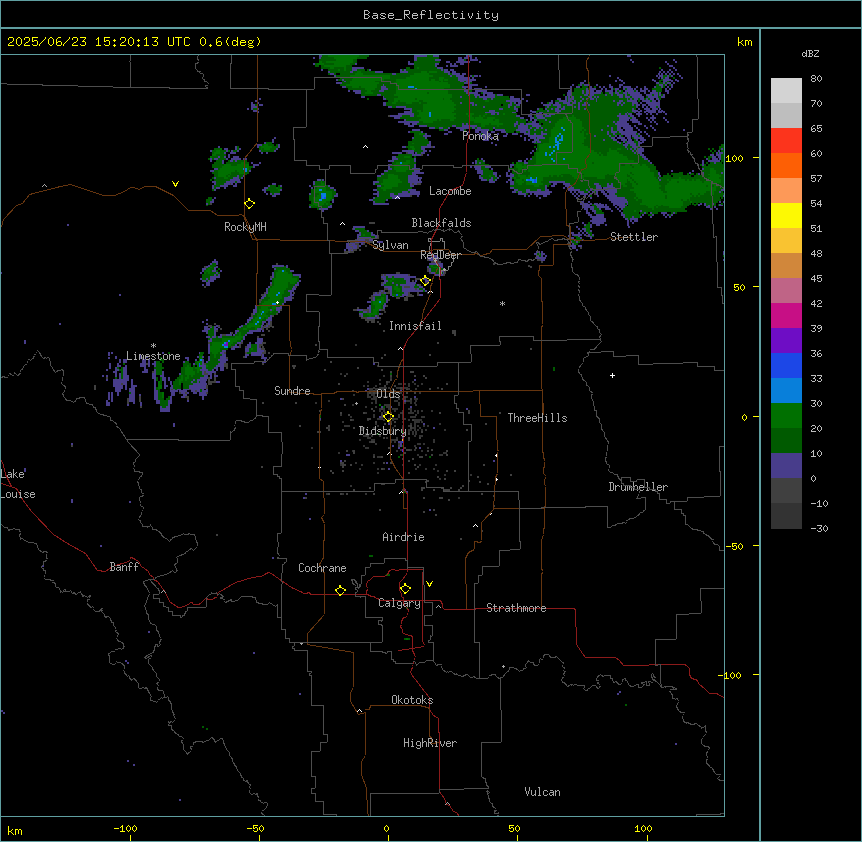Select the violet purple swatch near 39 dBZ

point(786,340)
